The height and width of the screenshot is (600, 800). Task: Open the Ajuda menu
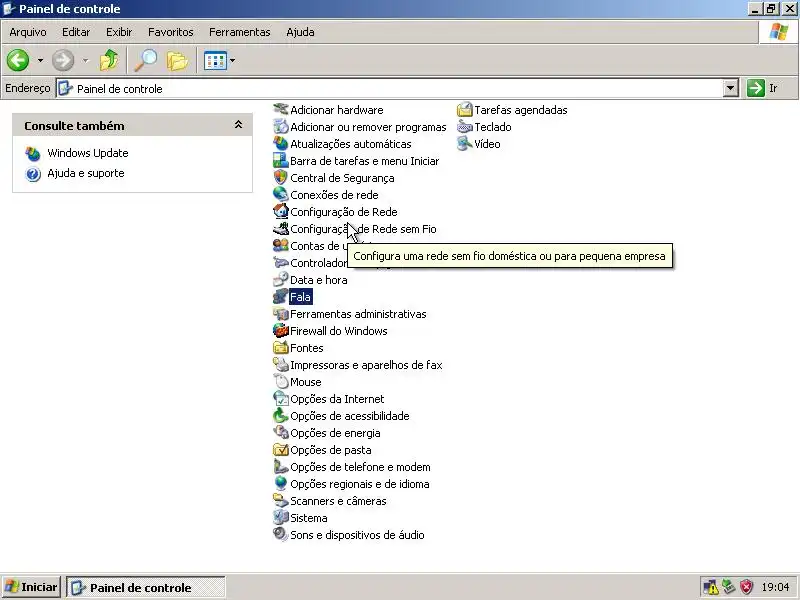click(x=300, y=32)
